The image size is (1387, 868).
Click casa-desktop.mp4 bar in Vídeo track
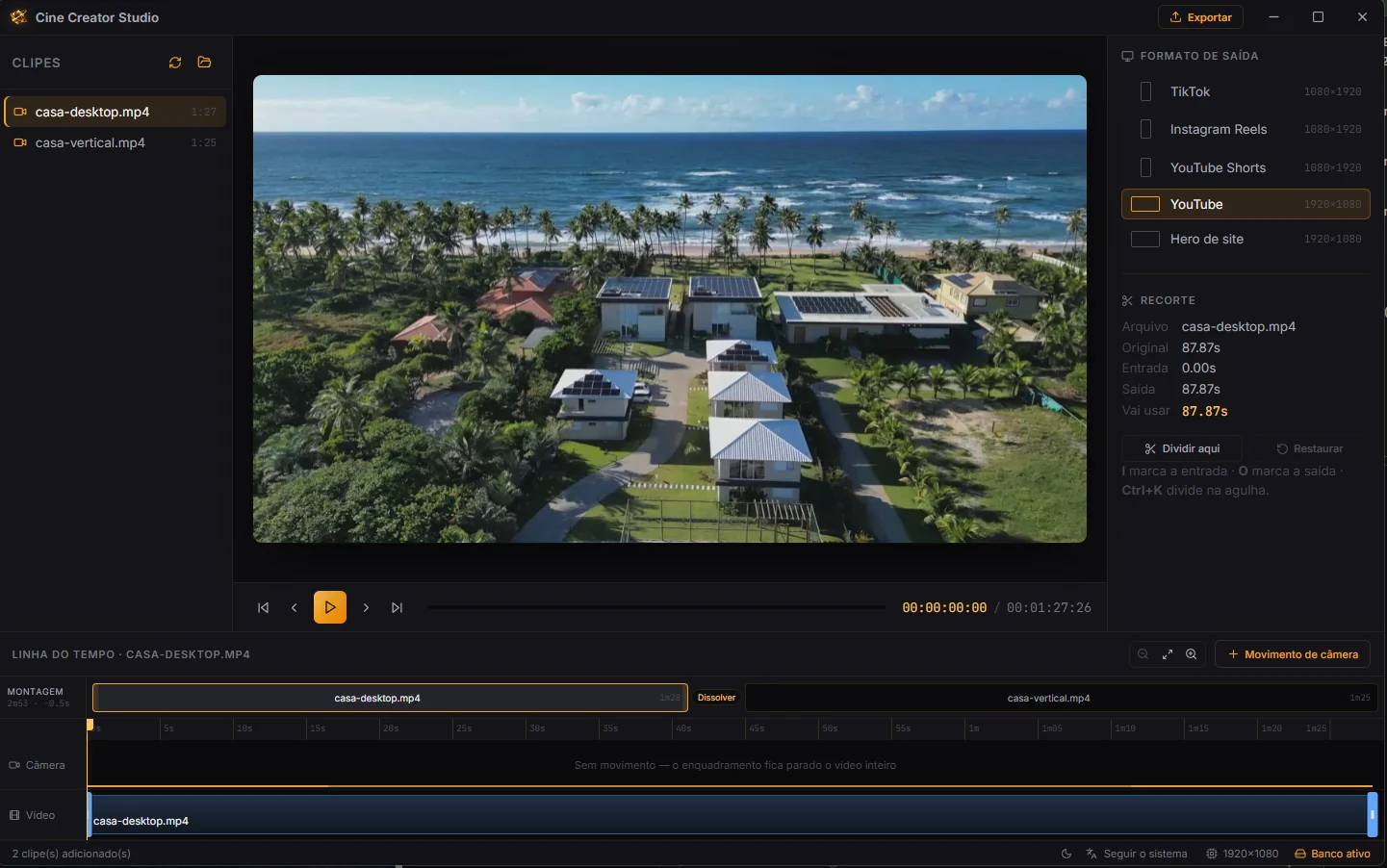tap(729, 815)
